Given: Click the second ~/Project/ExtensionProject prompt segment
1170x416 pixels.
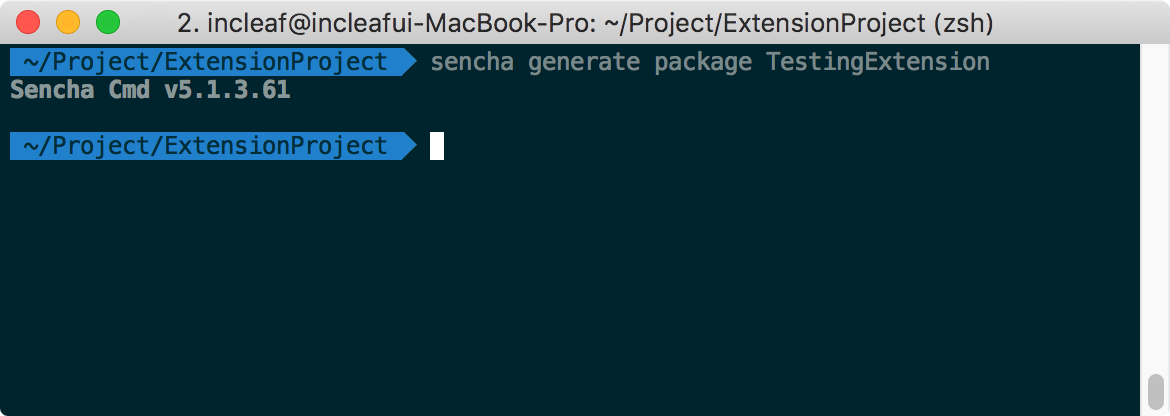Looking at the screenshot, I should [x=204, y=146].
